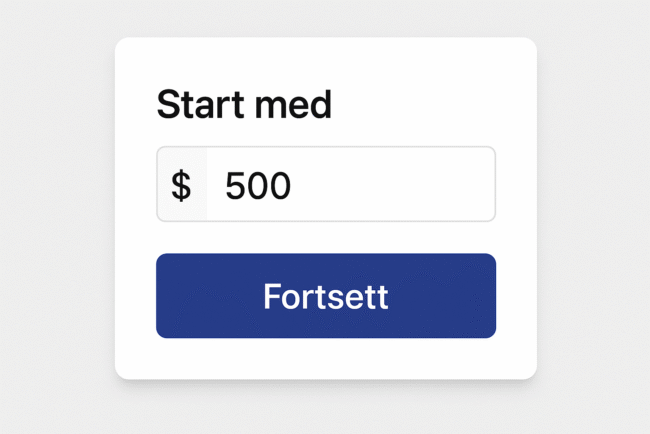Image resolution: width=650 pixels, height=434 pixels.
Task: Choose the Fortsett continue button
Action: tap(325, 296)
